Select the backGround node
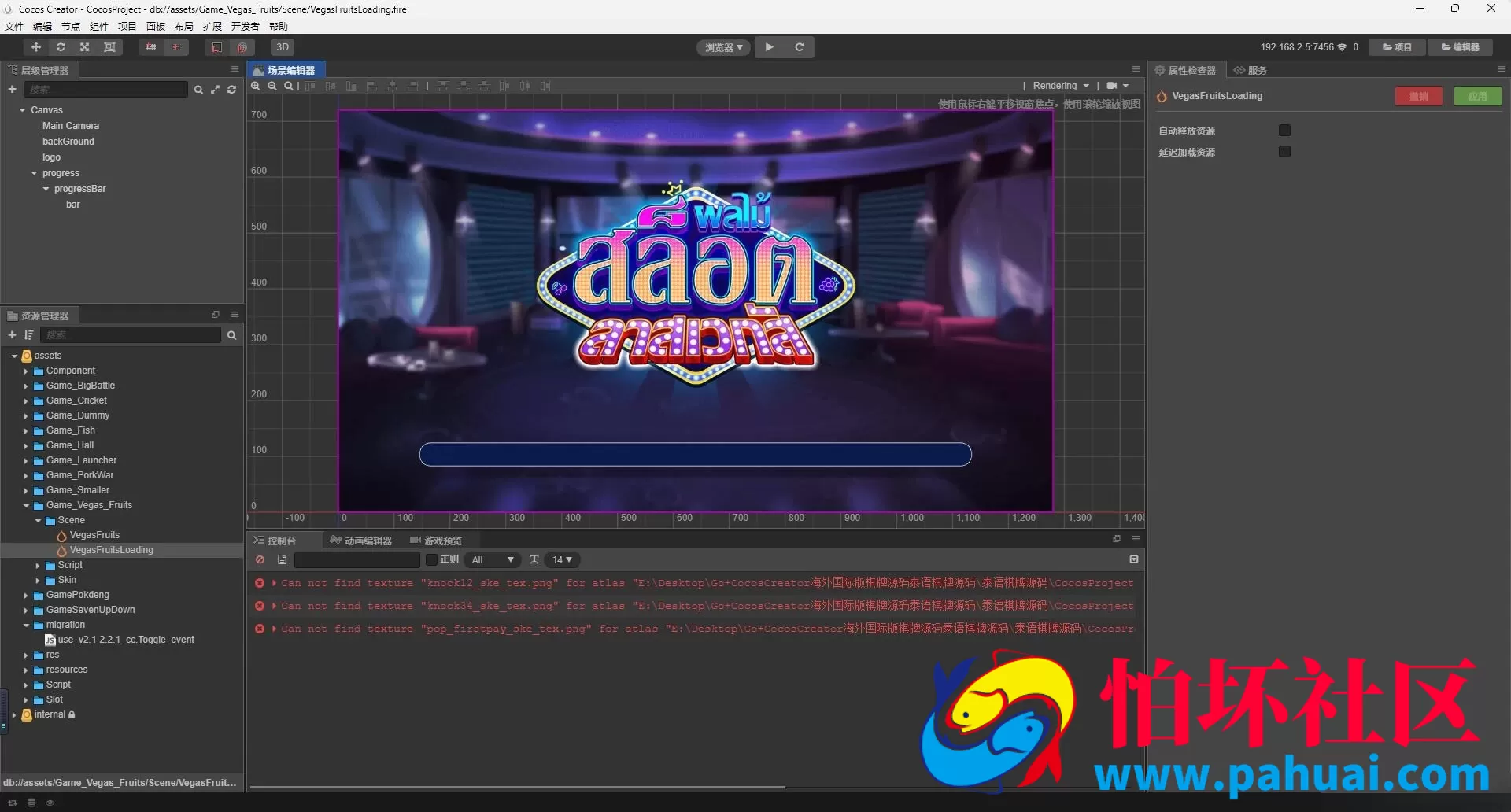 tap(68, 142)
